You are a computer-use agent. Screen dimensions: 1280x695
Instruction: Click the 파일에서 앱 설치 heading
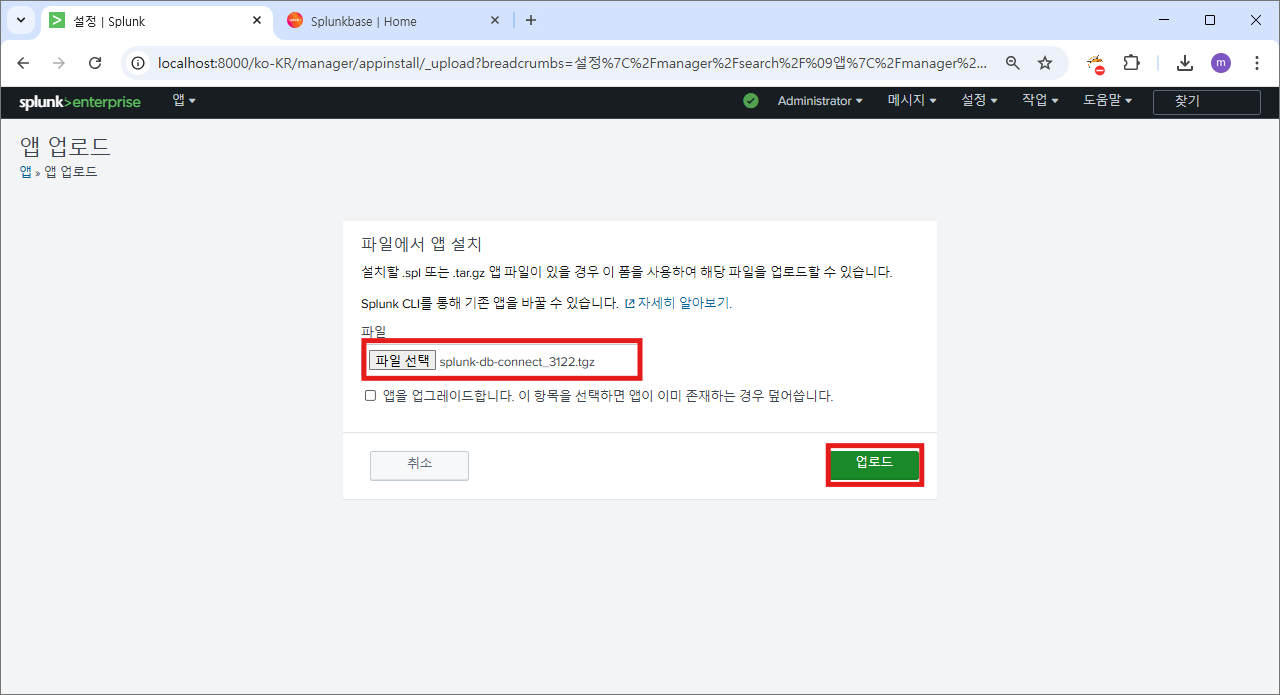pos(422,244)
